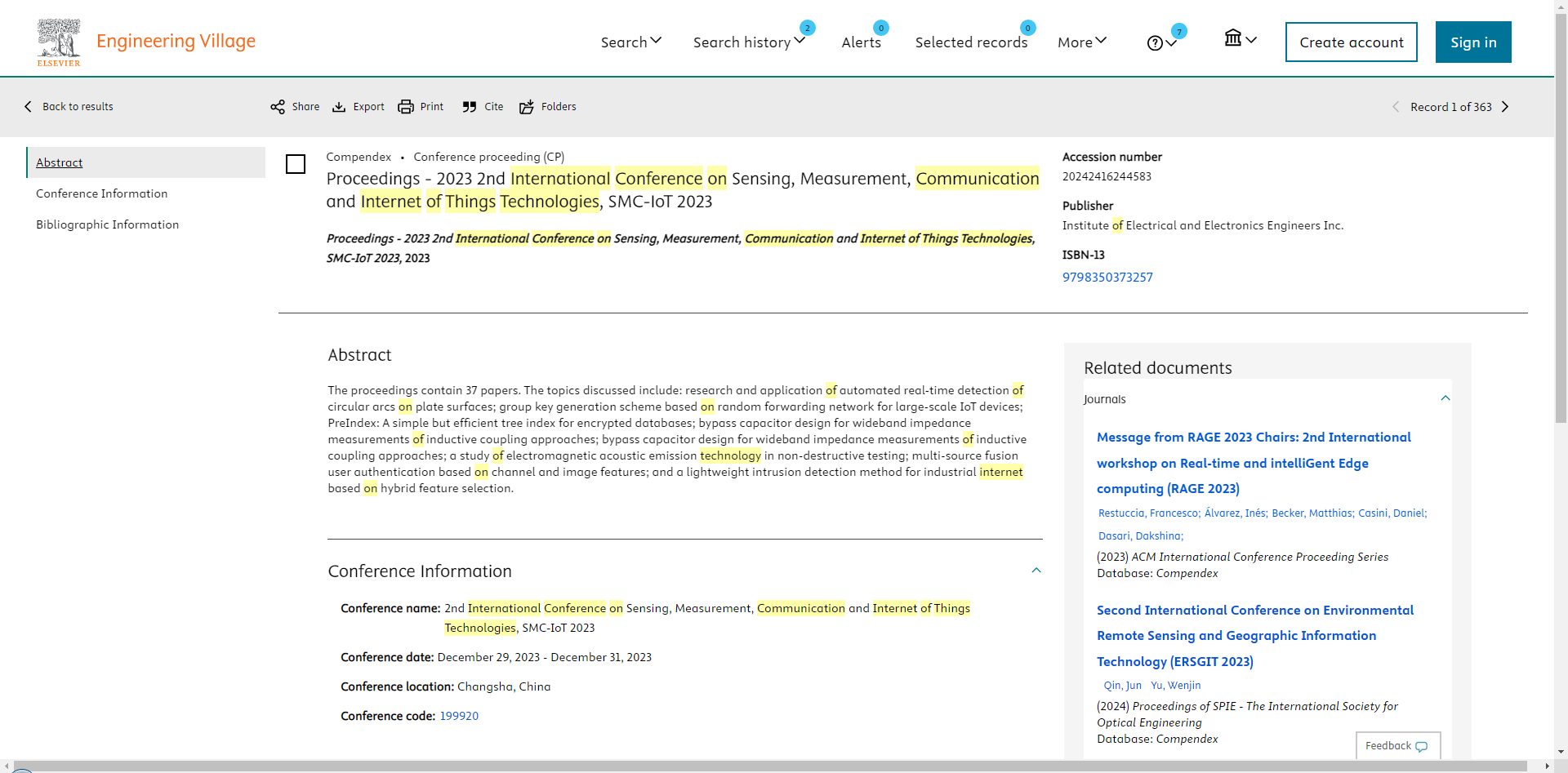Jump to Bibliographic Information section
The height and width of the screenshot is (773, 1568).
[108, 224]
